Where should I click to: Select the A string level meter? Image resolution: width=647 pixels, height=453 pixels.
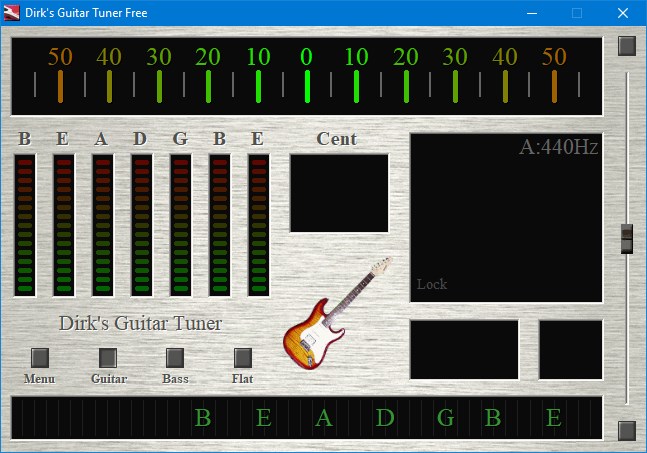pos(103,225)
